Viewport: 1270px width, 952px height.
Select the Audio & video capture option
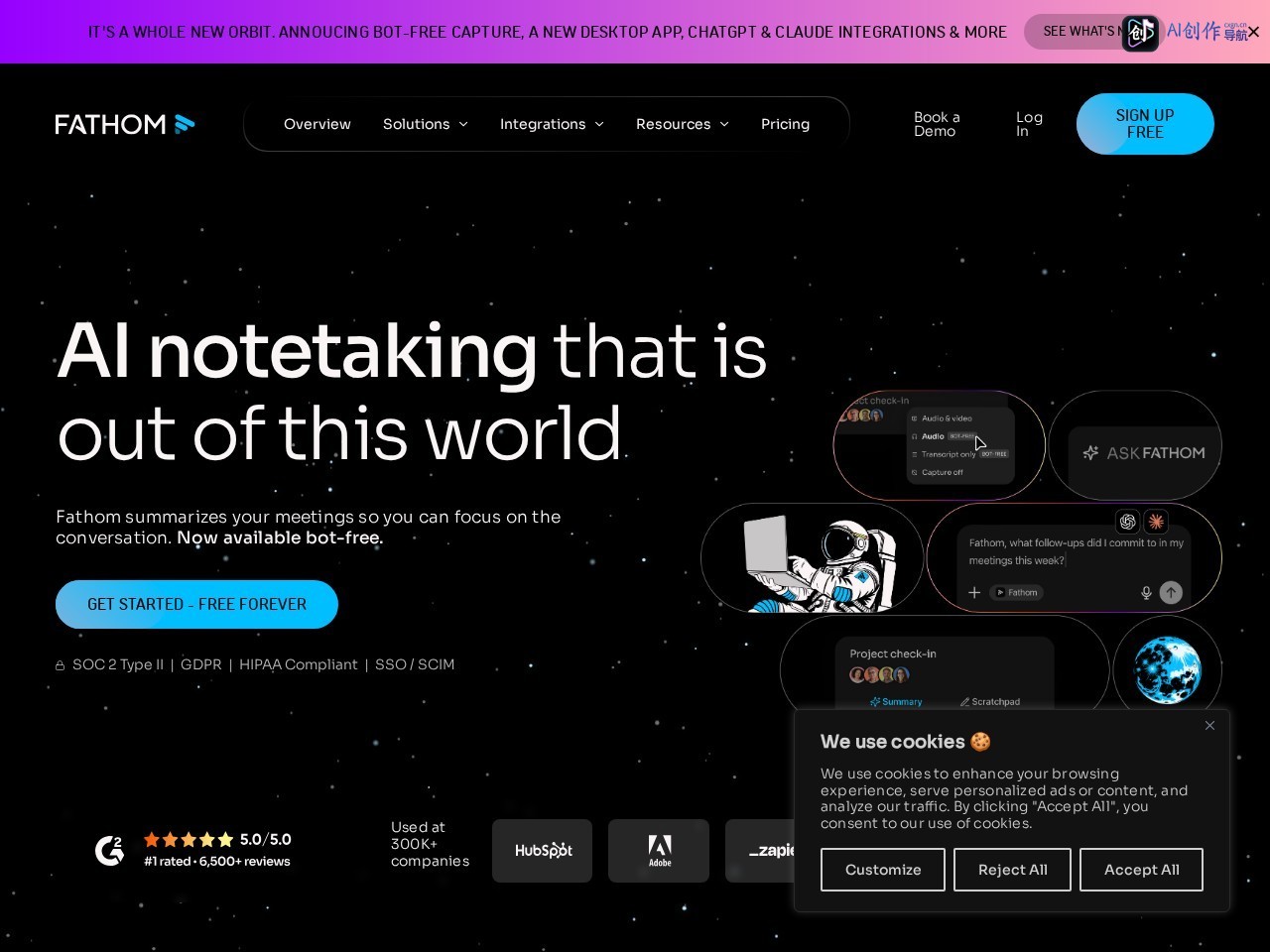[947, 418]
